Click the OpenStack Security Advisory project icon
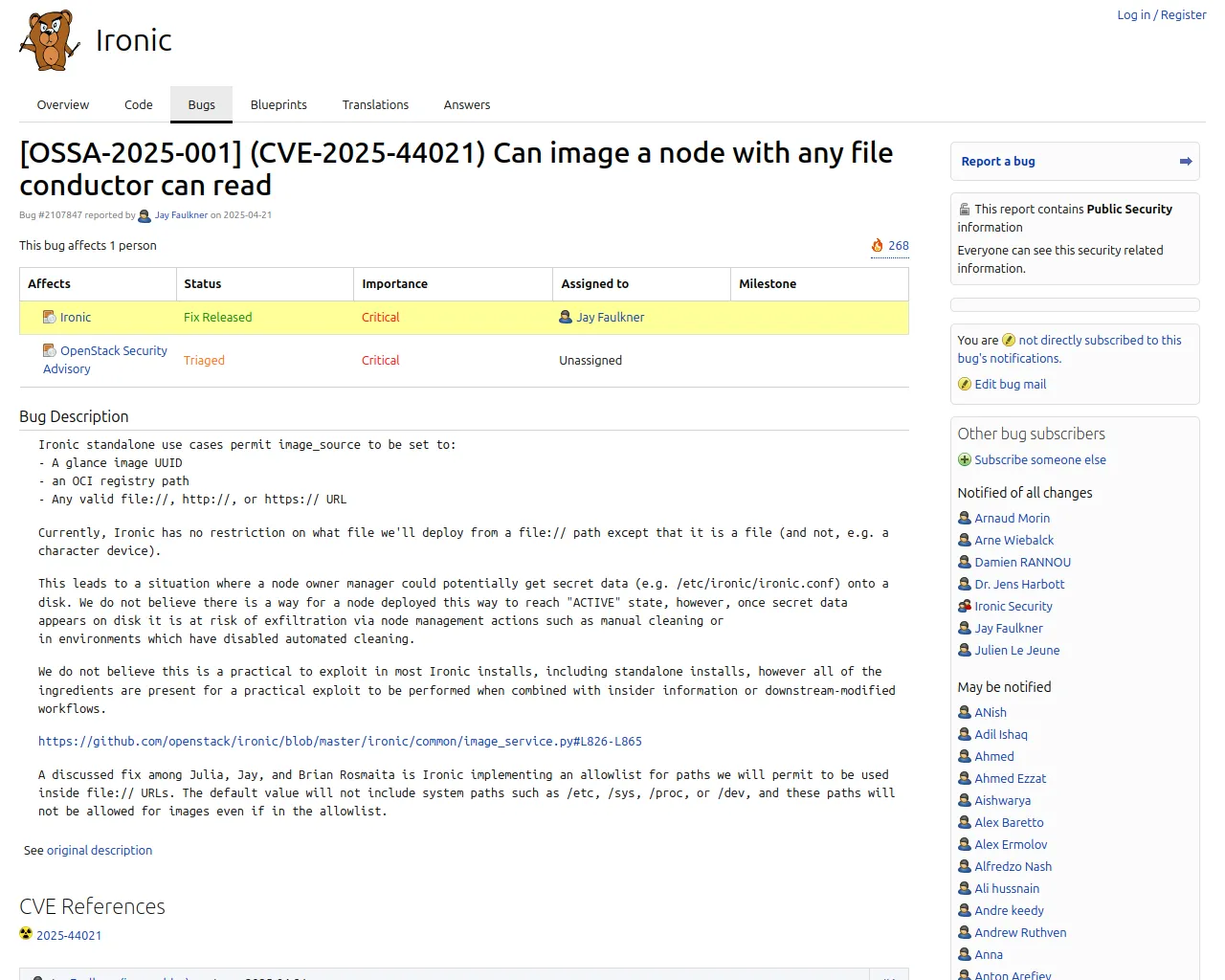Viewport: 1225px width, 980px height. [50, 350]
